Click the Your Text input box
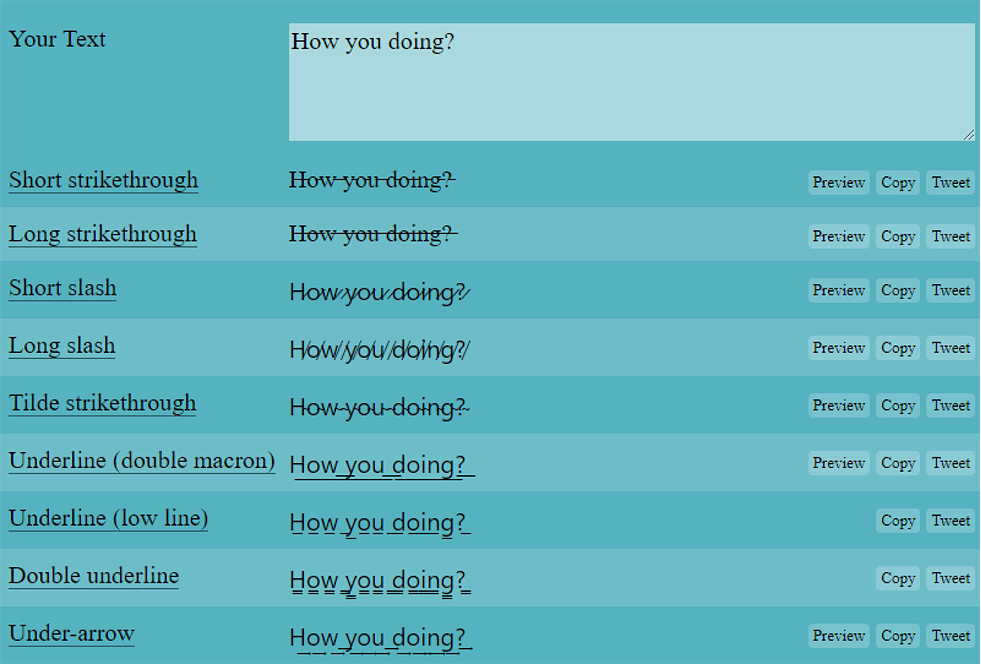981x664 pixels. [x=631, y=82]
